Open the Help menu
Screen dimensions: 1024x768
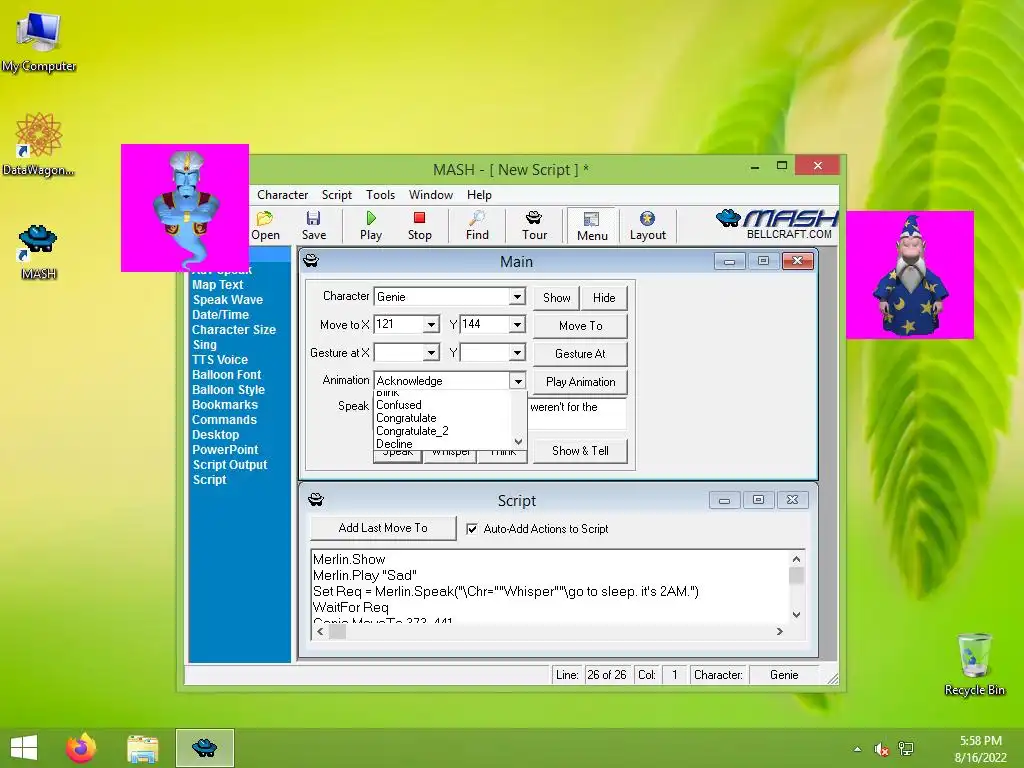(479, 195)
